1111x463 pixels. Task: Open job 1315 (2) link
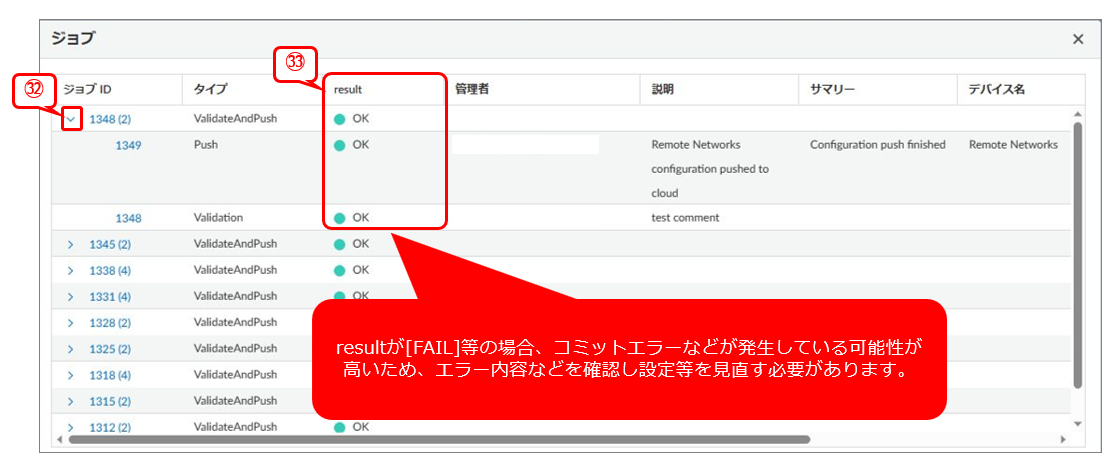(110, 401)
